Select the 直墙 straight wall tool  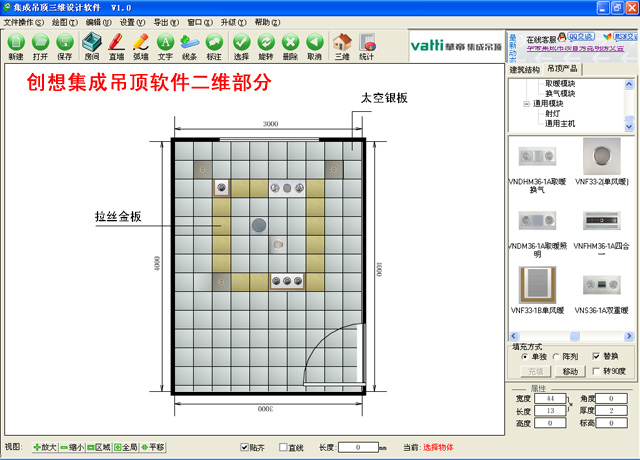coord(116,46)
